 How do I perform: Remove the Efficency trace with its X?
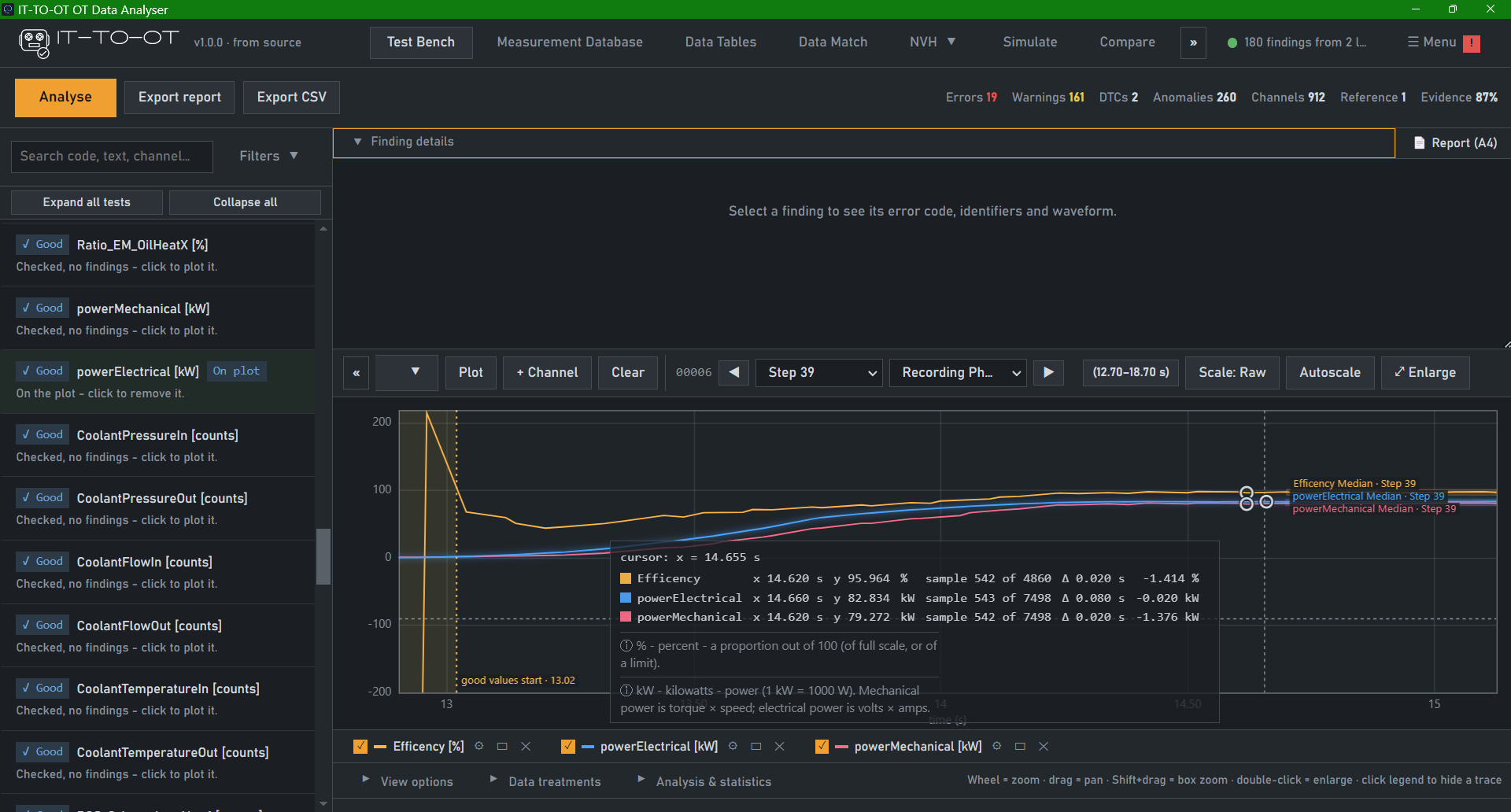coord(526,746)
